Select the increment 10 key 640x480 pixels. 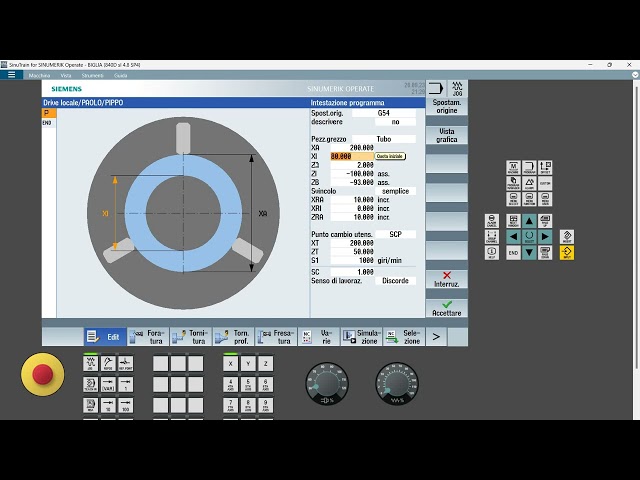coord(108,405)
